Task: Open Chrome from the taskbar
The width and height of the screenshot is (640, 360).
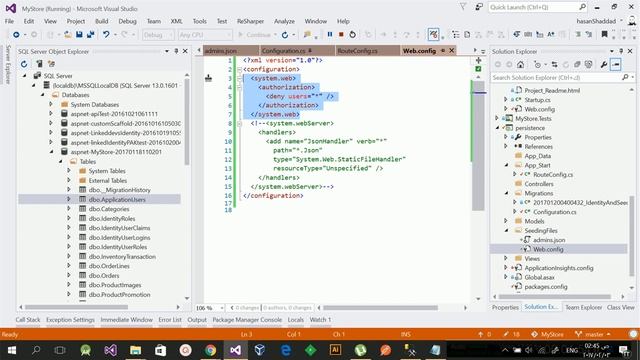Action: pos(211,350)
